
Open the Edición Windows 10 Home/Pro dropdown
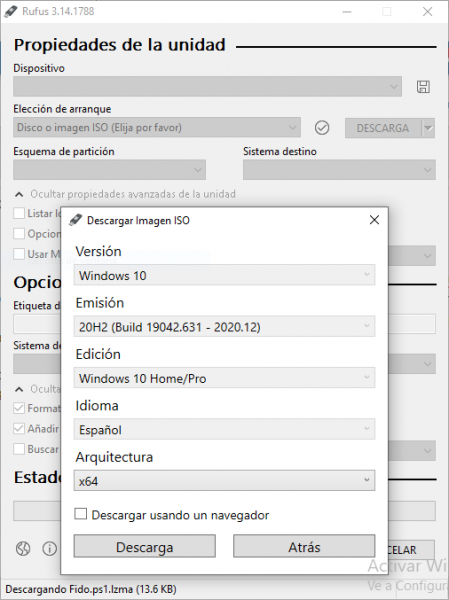tap(224, 378)
